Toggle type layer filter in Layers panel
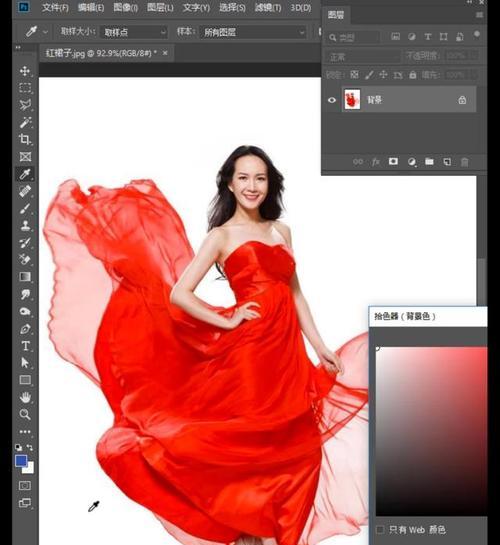This screenshot has width=500, height=545. 428,36
